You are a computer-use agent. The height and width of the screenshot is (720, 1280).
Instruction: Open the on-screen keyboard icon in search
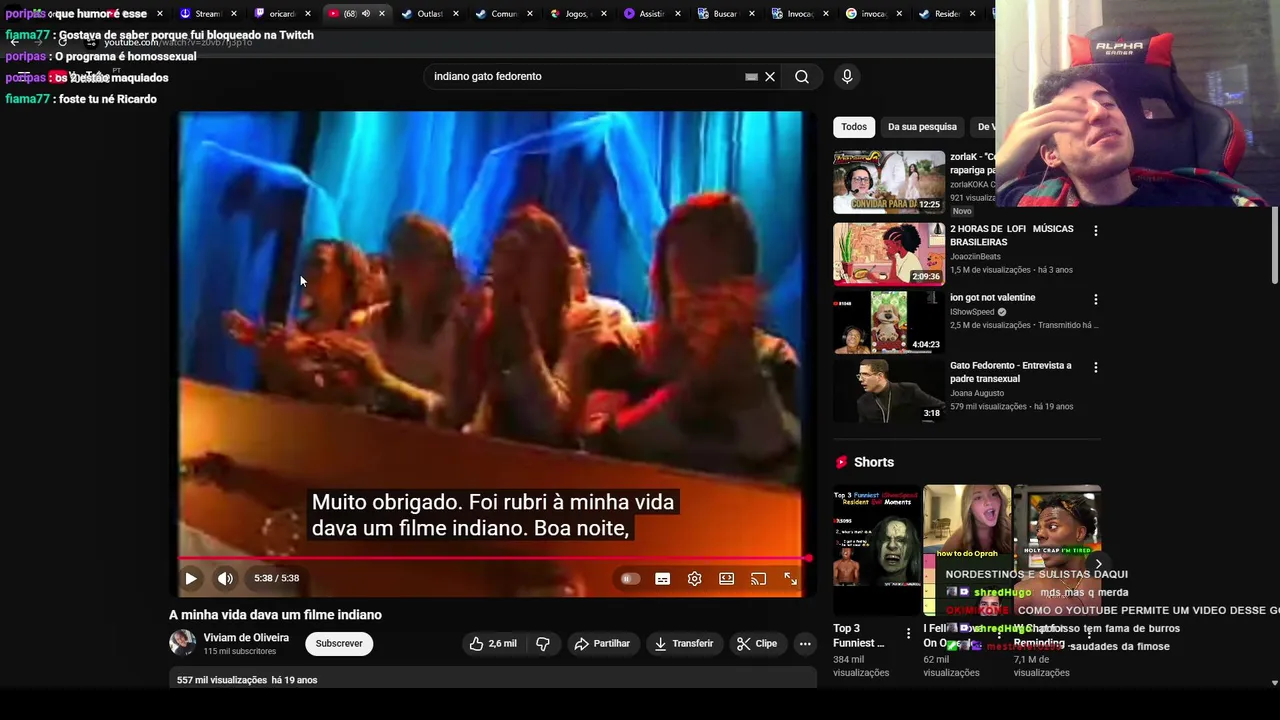[x=751, y=77]
